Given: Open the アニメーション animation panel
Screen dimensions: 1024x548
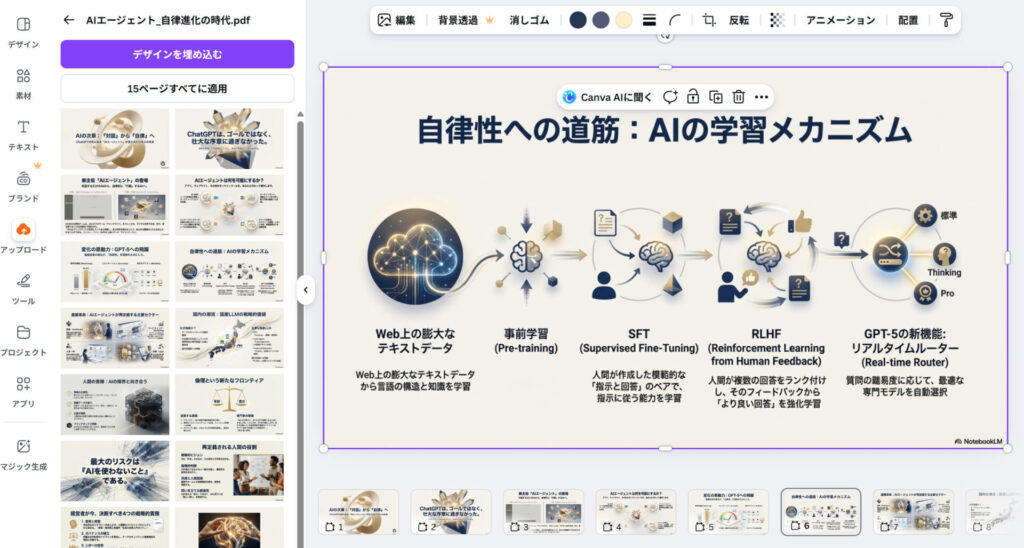Looking at the screenshot, I should (x=840, y=20).
